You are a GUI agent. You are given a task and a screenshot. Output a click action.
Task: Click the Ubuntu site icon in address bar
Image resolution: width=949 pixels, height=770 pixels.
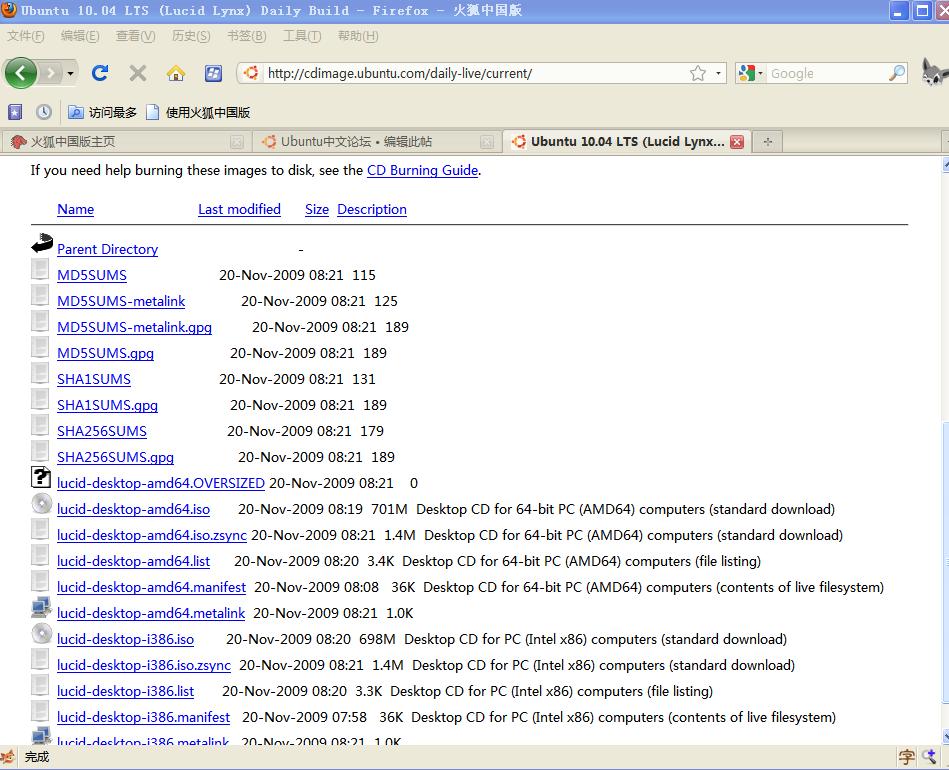pyautogui.click(x=251, y=73)
